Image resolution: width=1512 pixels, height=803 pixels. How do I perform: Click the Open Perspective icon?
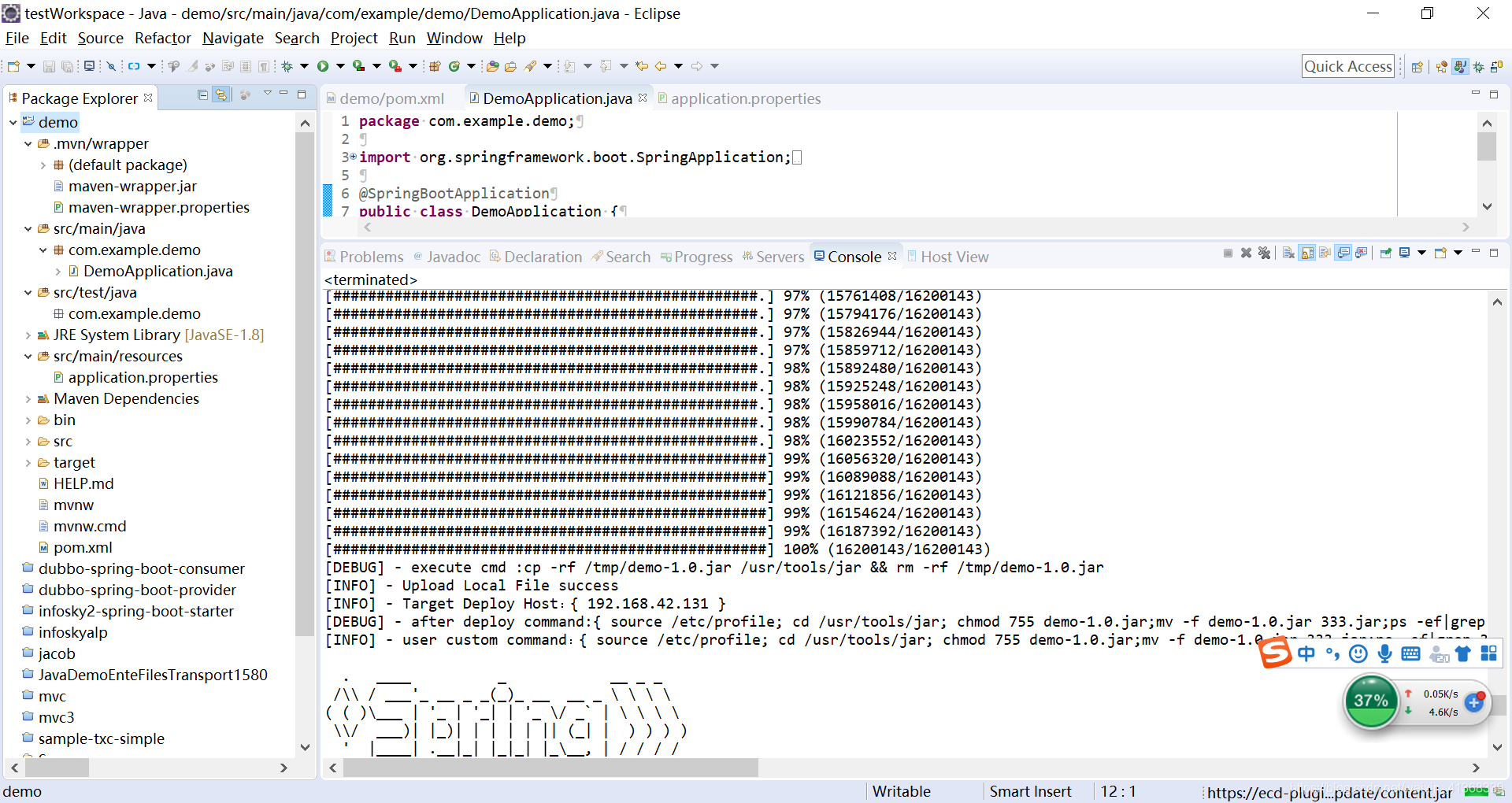(1417, 67)
